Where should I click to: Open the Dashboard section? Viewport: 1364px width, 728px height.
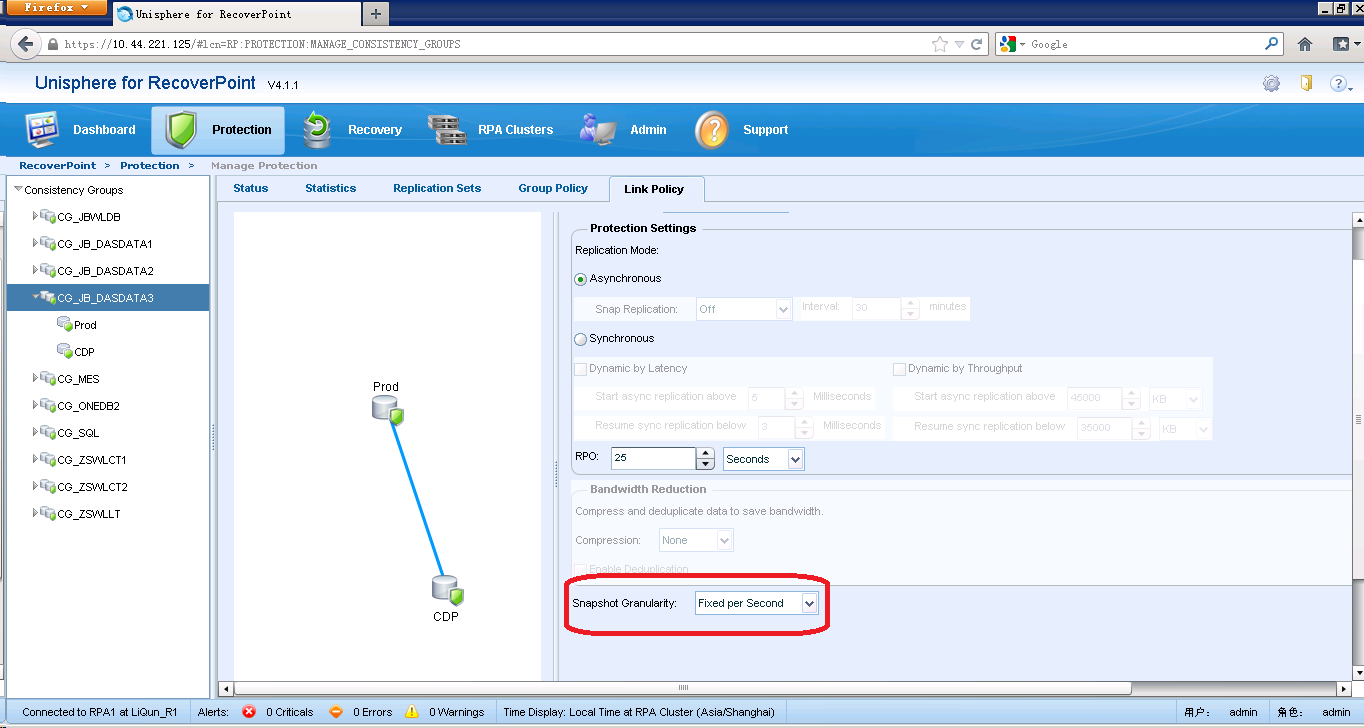coord(81,130)
